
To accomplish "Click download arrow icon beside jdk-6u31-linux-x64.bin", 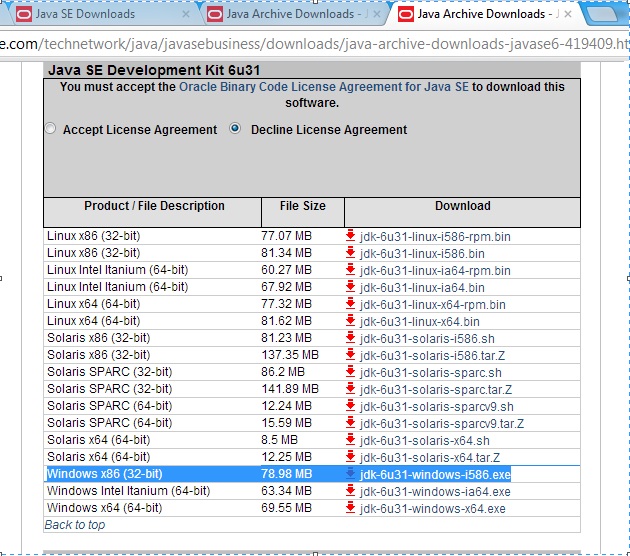I will coord(350,321).
